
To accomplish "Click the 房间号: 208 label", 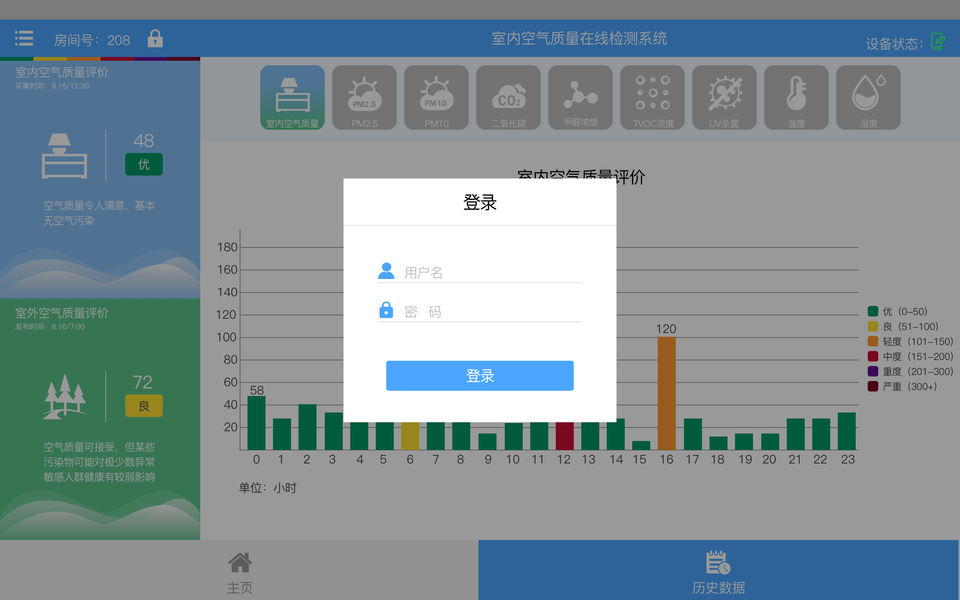I will coord(92,40).
